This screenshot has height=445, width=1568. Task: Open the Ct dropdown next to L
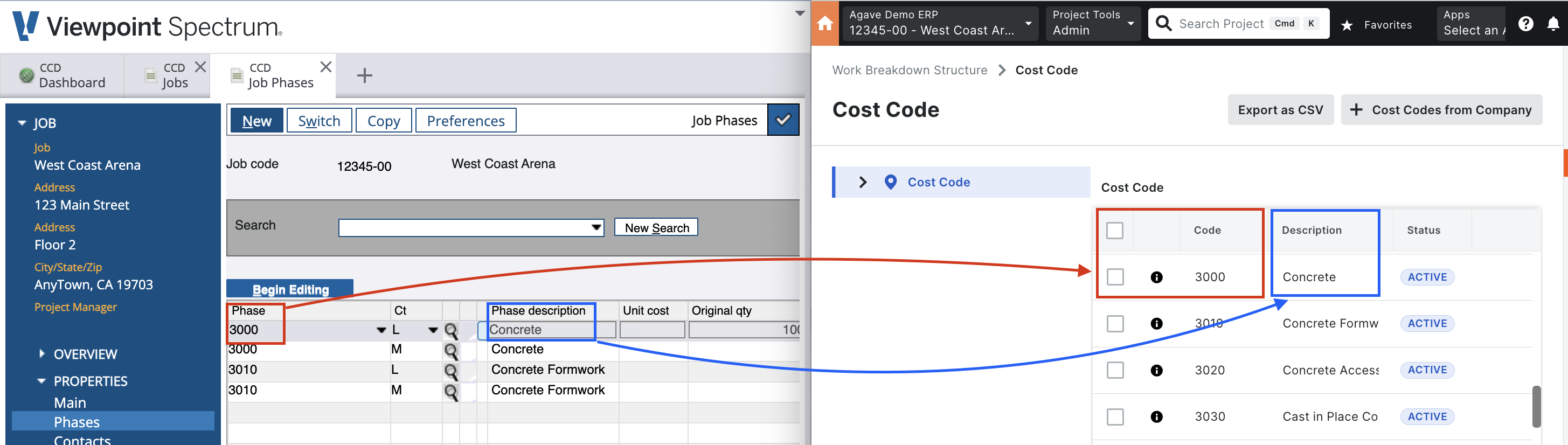(x=433, y=330)
